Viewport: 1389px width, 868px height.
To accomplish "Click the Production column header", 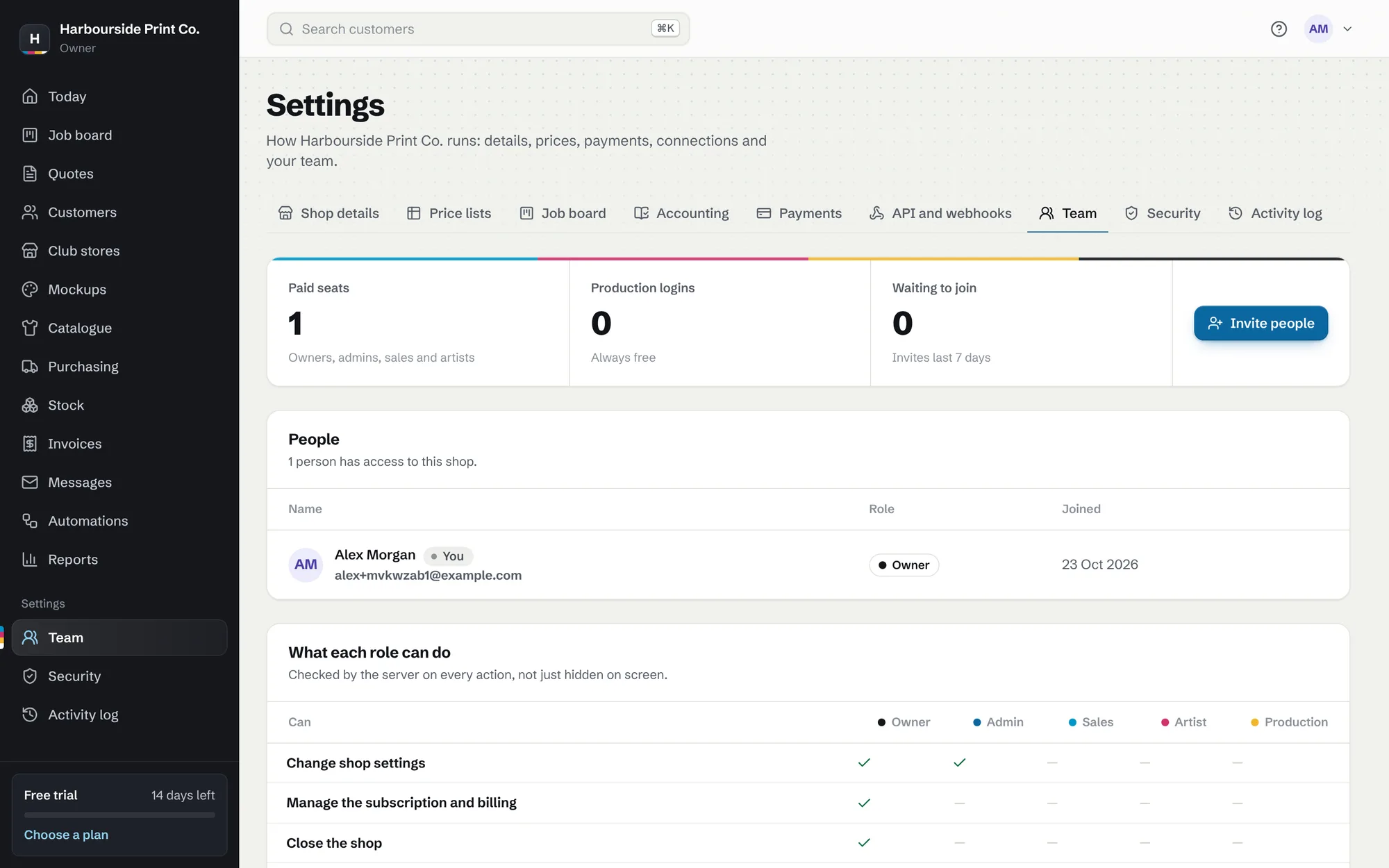I will tap(1289, 722).
